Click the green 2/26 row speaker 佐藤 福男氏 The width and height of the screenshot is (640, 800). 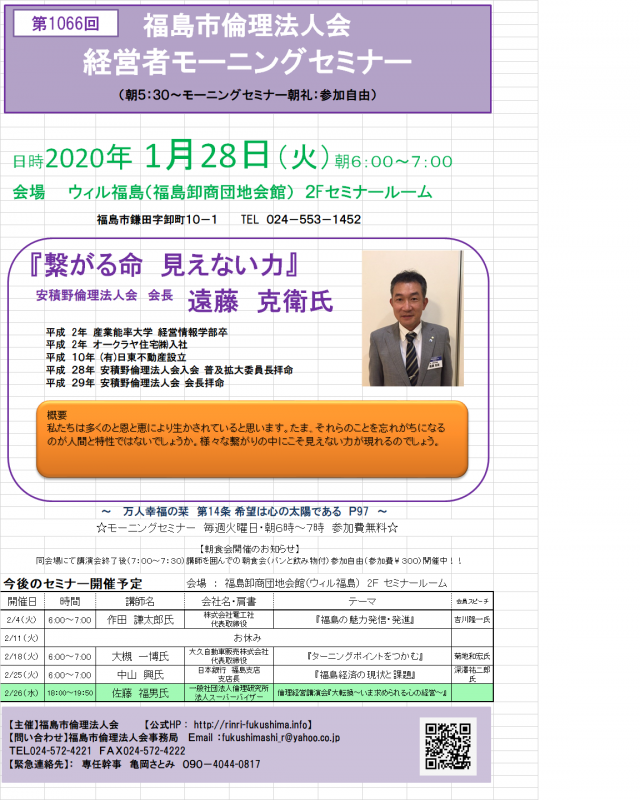[x=139, y=691]
